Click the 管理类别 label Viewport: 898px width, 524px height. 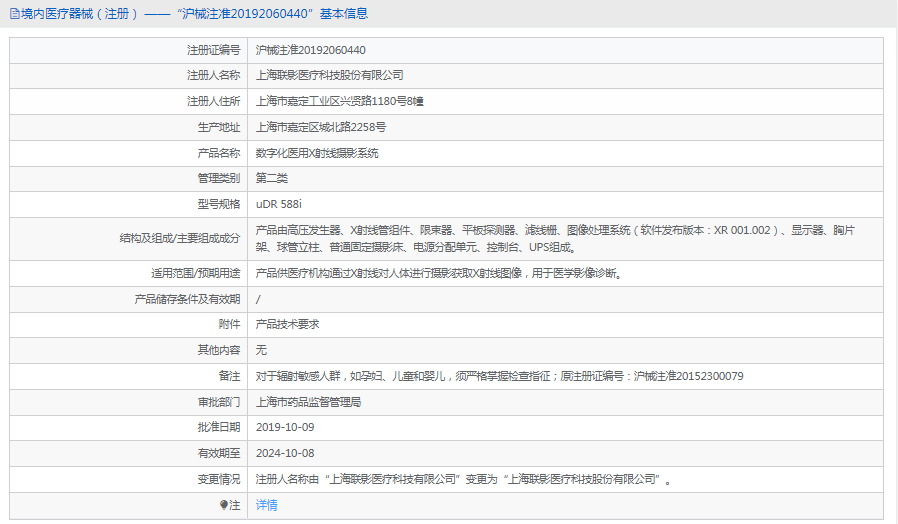point(219,178)
